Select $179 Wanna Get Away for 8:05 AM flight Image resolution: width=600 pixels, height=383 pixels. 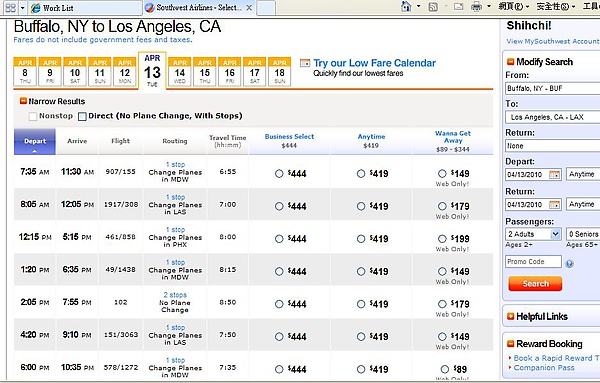(442, 206)
